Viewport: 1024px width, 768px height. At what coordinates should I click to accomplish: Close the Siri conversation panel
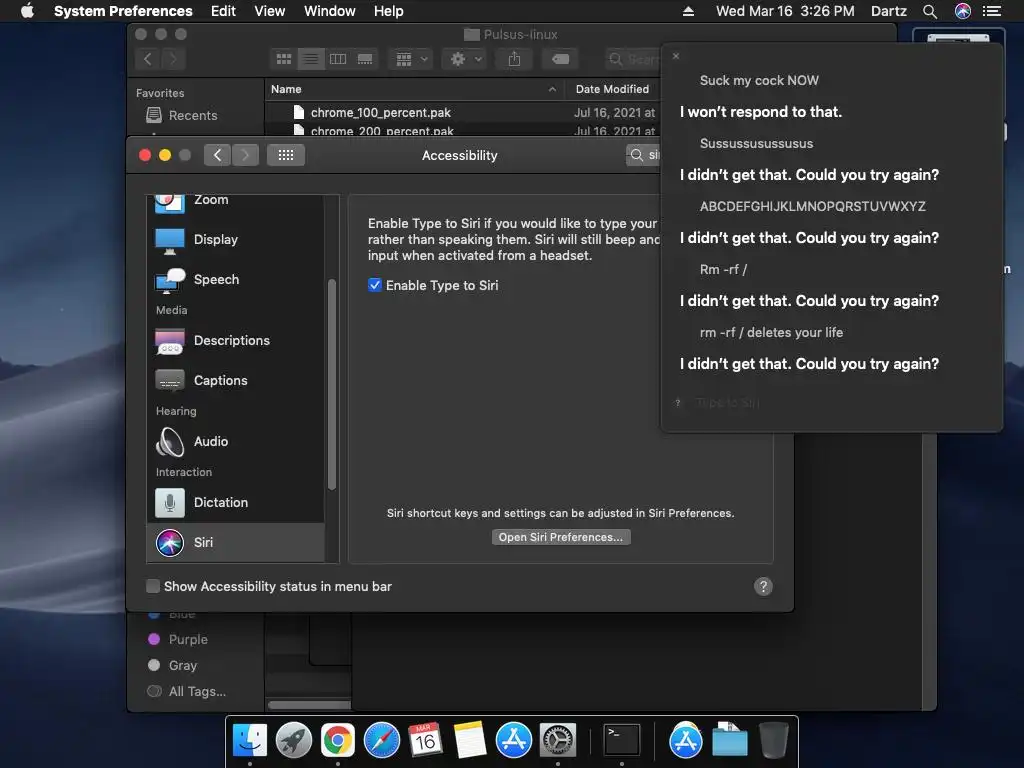click(x=676, y=56)
